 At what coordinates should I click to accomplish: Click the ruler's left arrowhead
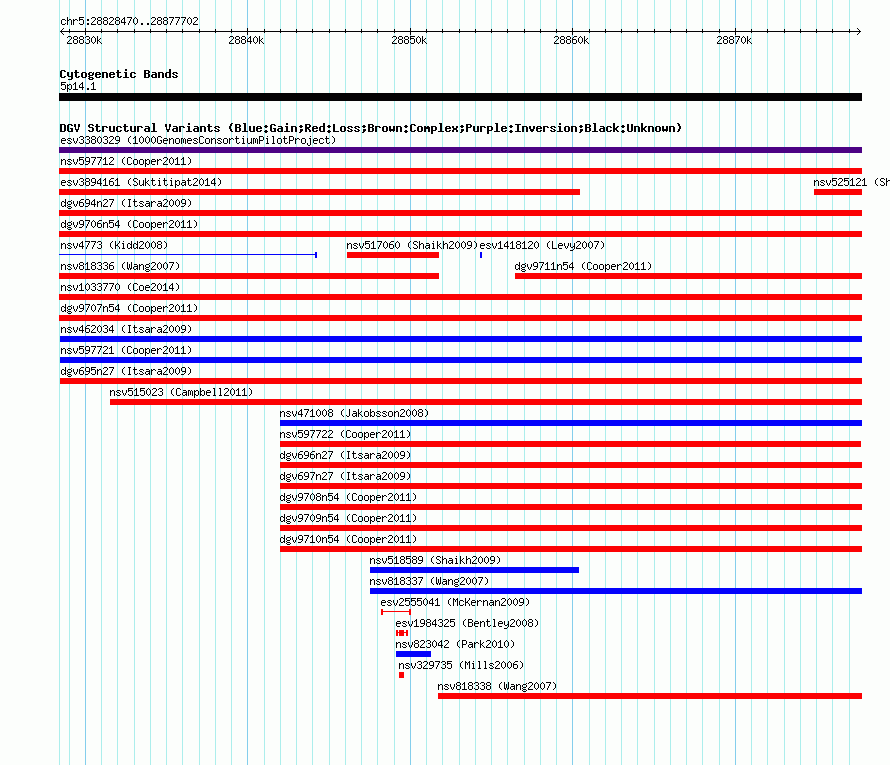[x=63, y=31]
